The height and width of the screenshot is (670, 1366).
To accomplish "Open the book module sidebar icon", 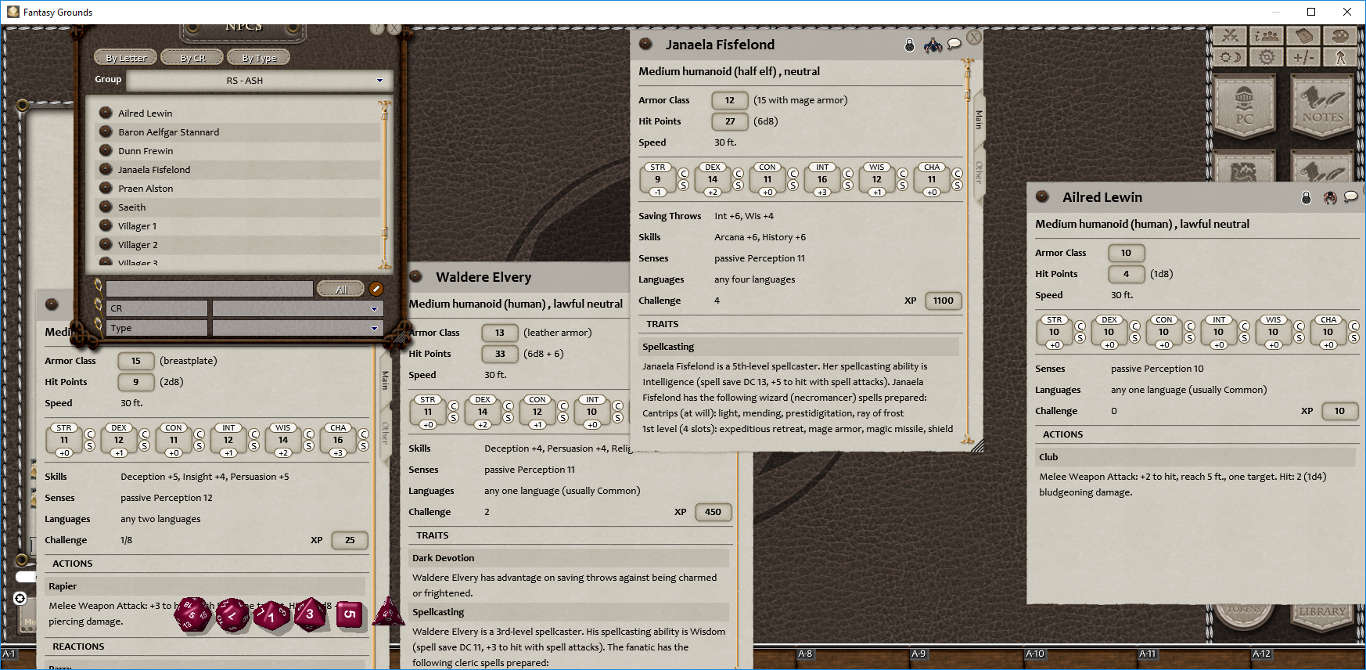I will 1303,35.
